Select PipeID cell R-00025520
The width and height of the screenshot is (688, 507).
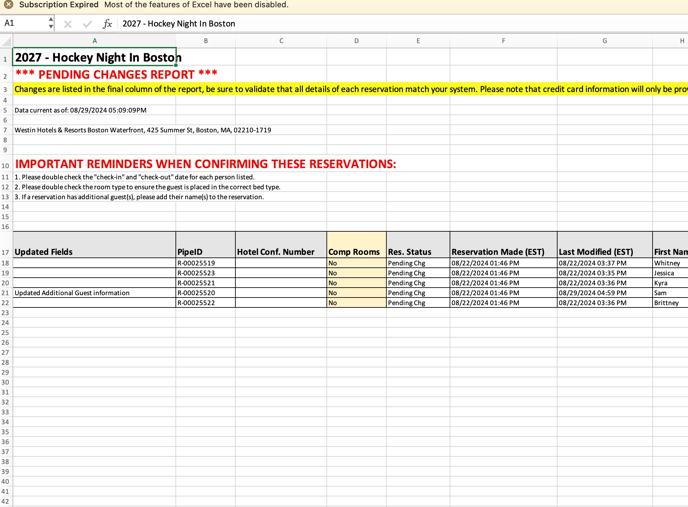[206, 293]
